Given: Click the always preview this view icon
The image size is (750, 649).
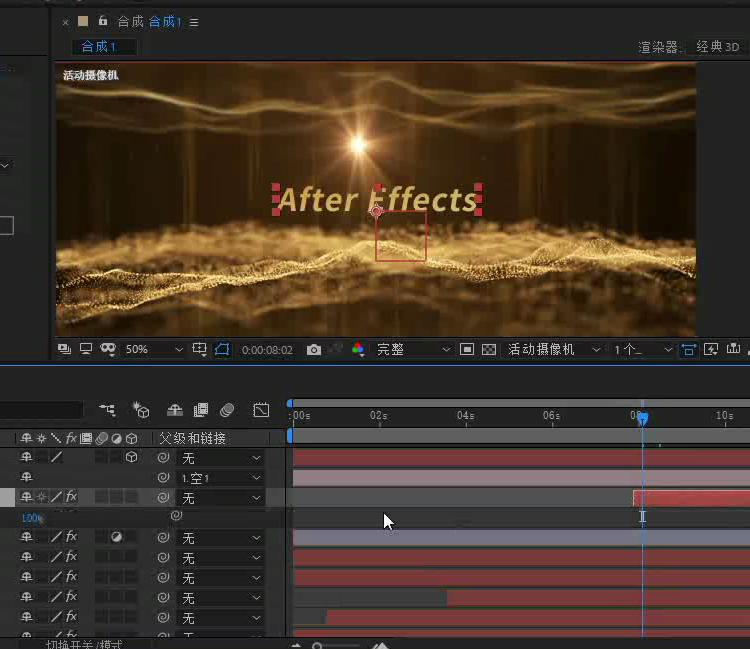Looking at the screenshot, I should pyautogui.click(x=64, y=349).
